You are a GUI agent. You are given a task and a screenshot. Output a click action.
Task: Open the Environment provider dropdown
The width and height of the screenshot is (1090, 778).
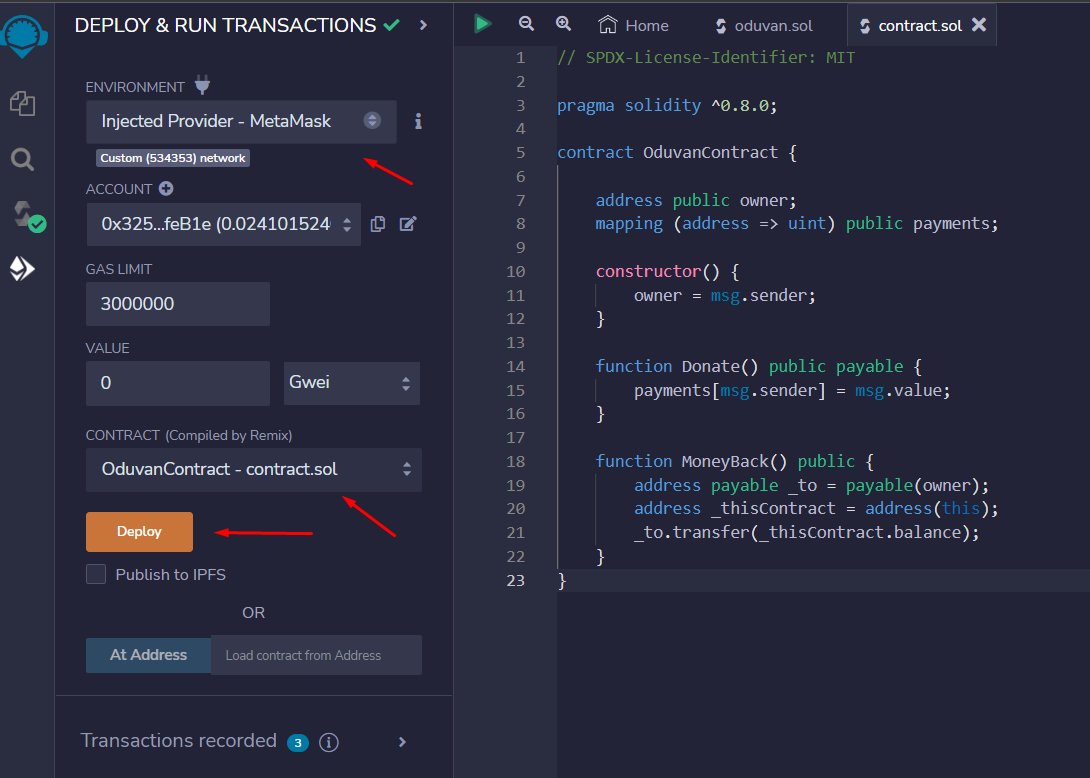(241, 121)
